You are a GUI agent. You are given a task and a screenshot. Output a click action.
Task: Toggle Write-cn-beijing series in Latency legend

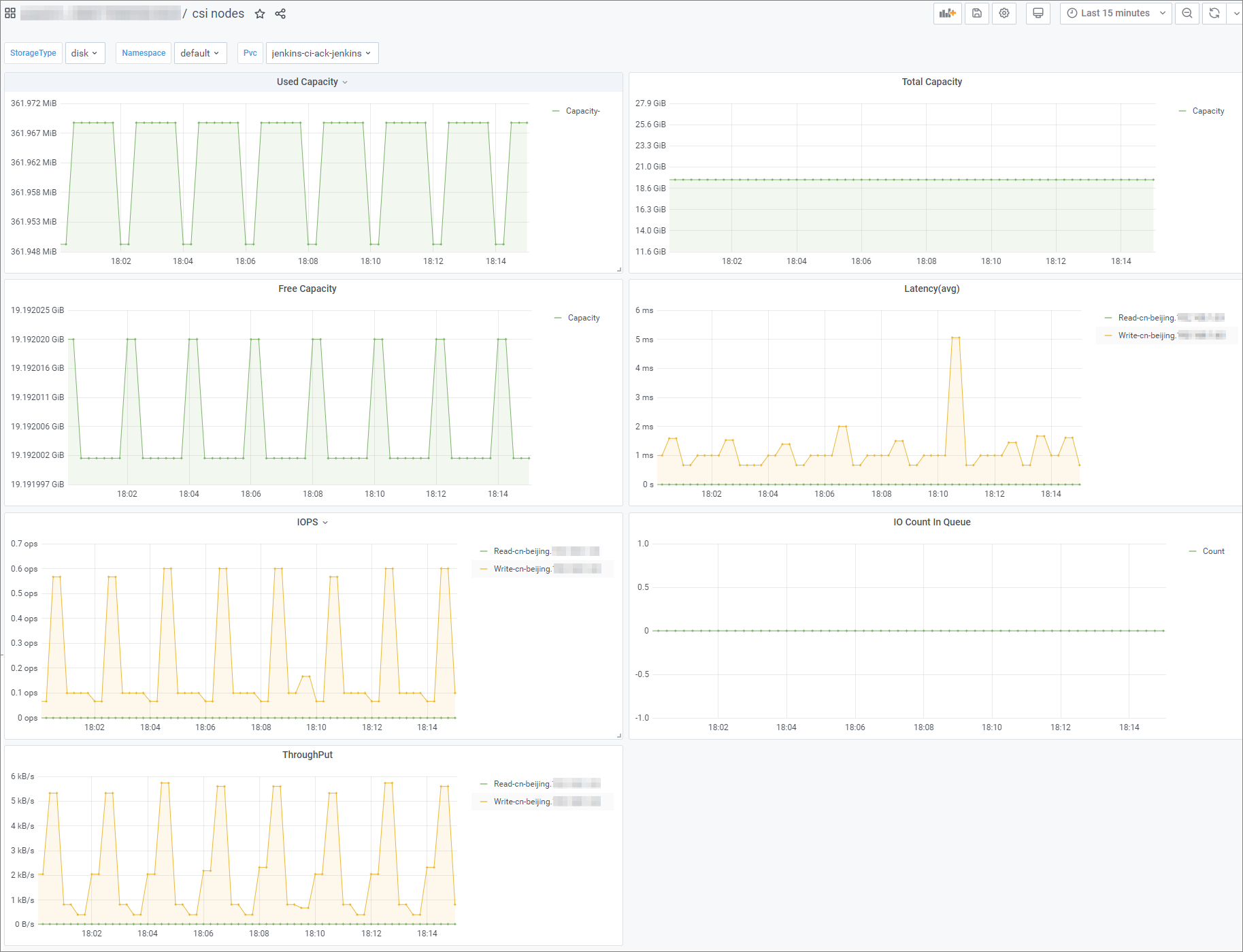(x=1172, y=335)
